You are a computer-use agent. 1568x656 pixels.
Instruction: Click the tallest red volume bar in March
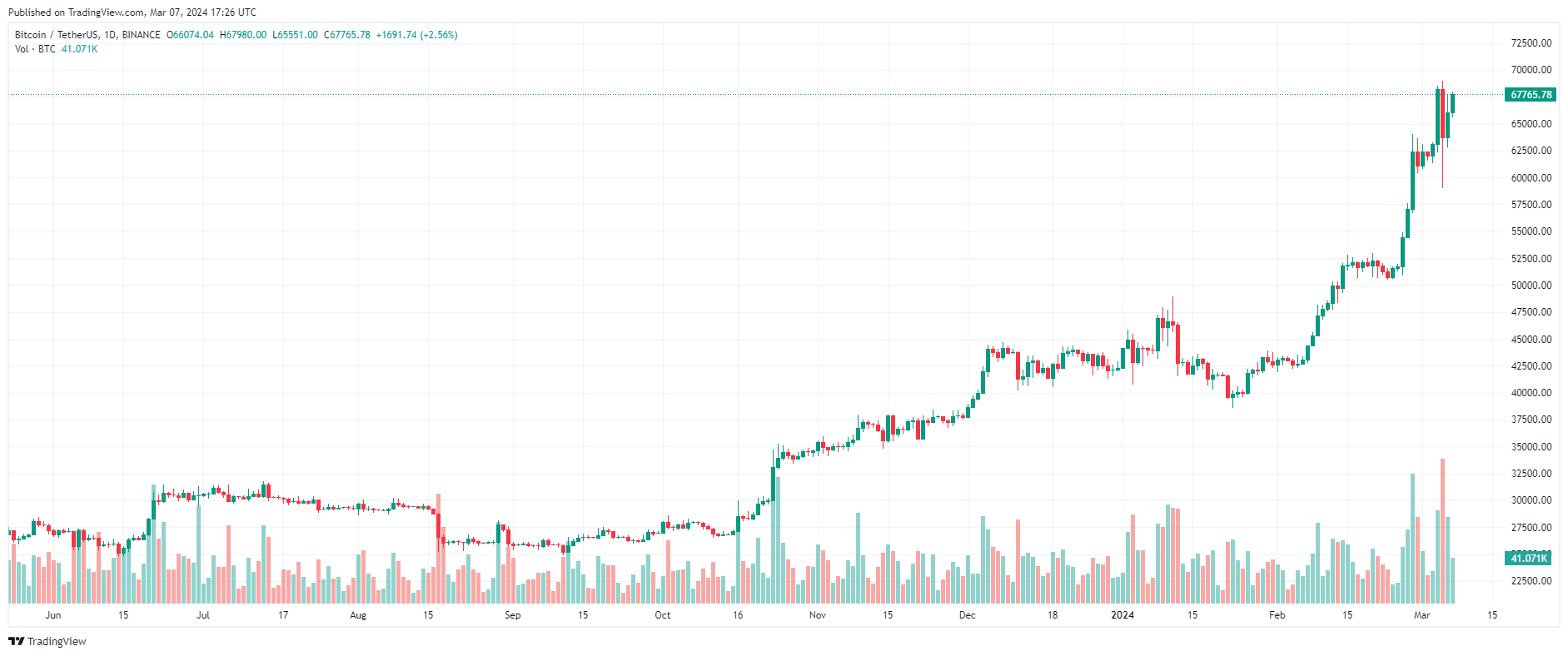click(x=1442, y=533)
